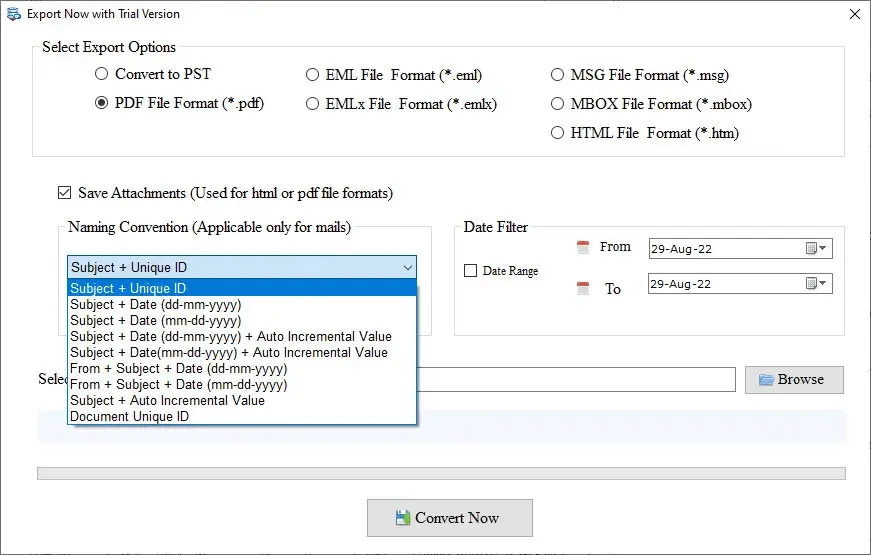Choose From + Subject + Date (dd-mm-yyyy)
The image size is (871, 555).
[x=242, y=368]
